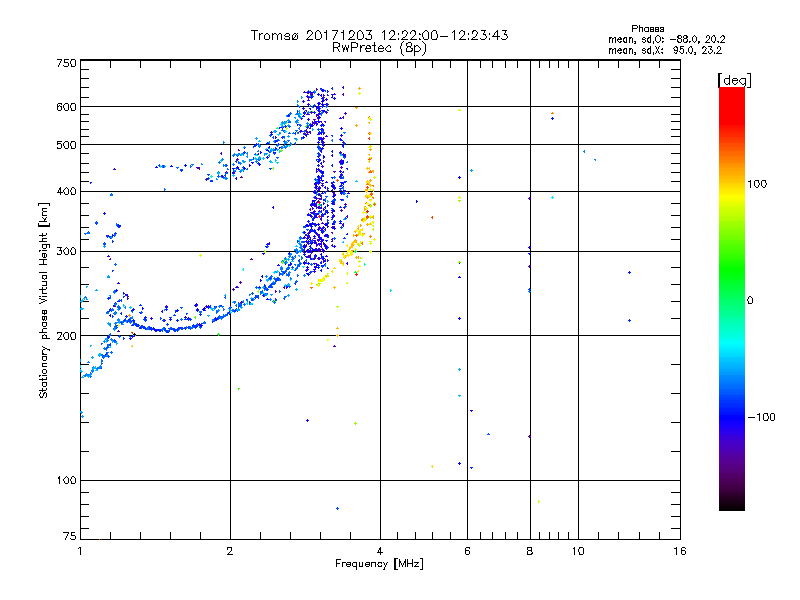Click the y-axis tick label '500'
The height and width of the screenshot is (600, 800).
(x=66, y=145)
